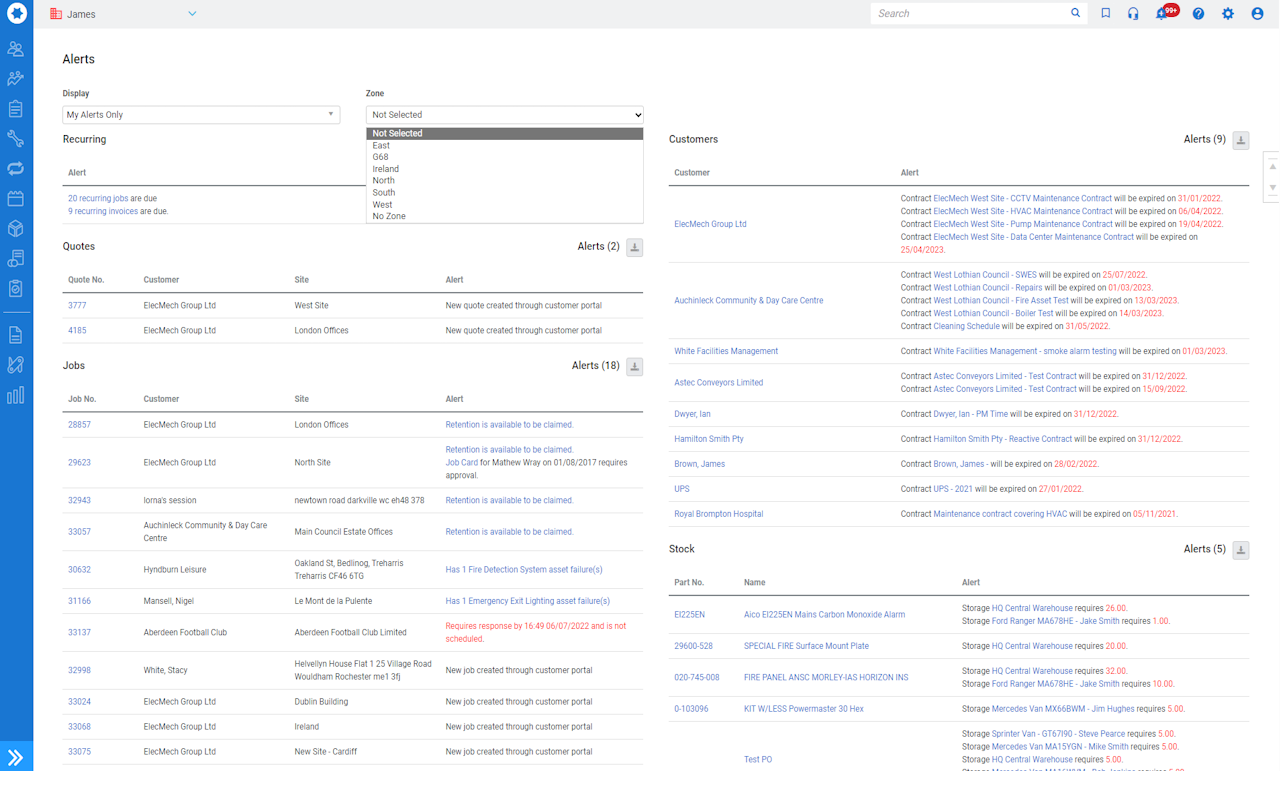Open Auchinleck Community & Day Care Centre customer link

[749, 301]
